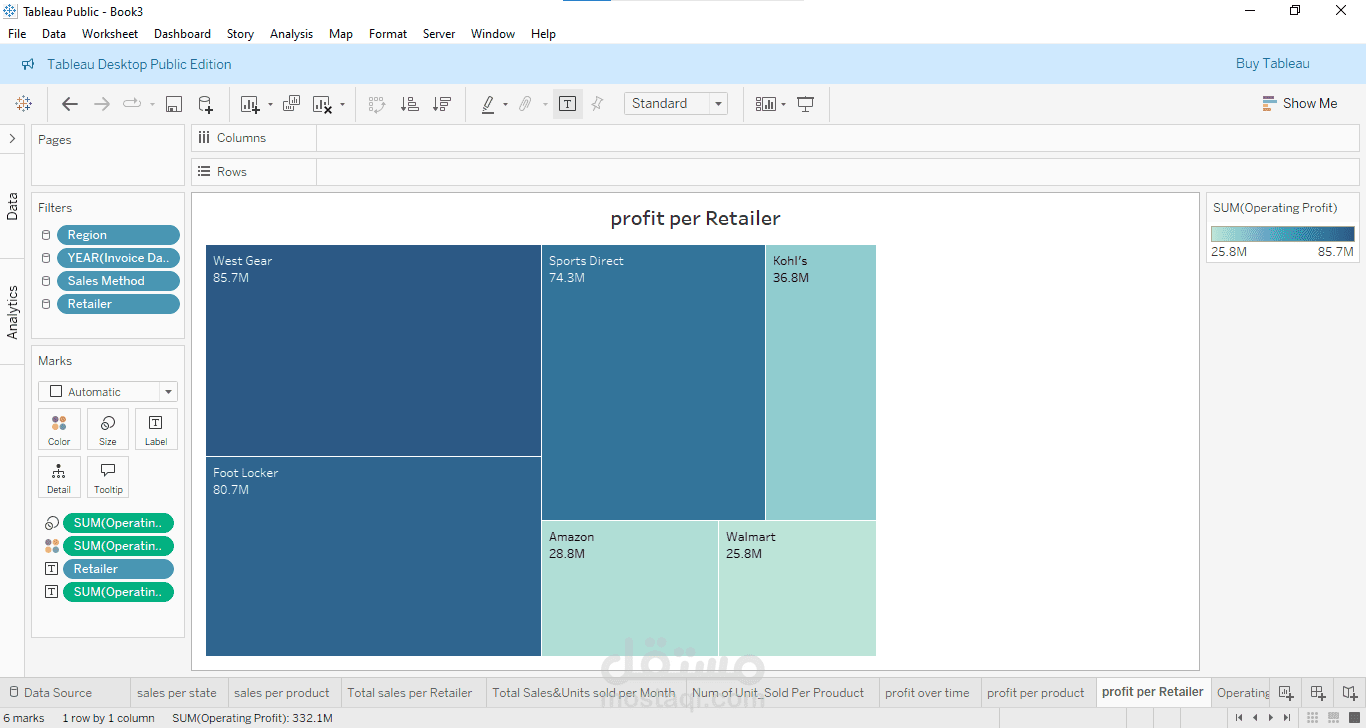Screen dimensions: 1366x728
Task: Click the SUM(Operating Profit) color pill
Action: coord(118,546)
